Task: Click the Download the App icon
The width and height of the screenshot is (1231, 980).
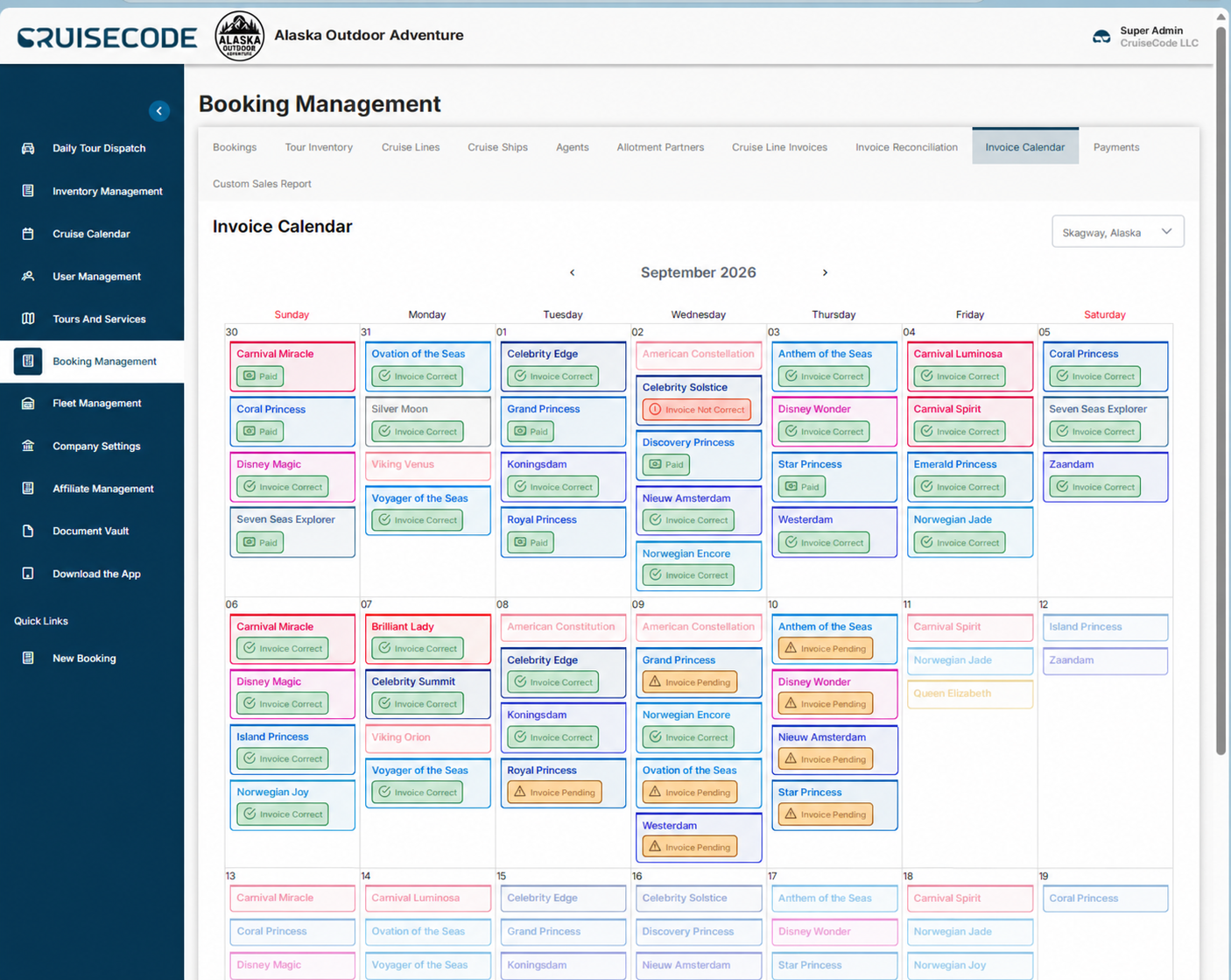Action: [28, 574]
